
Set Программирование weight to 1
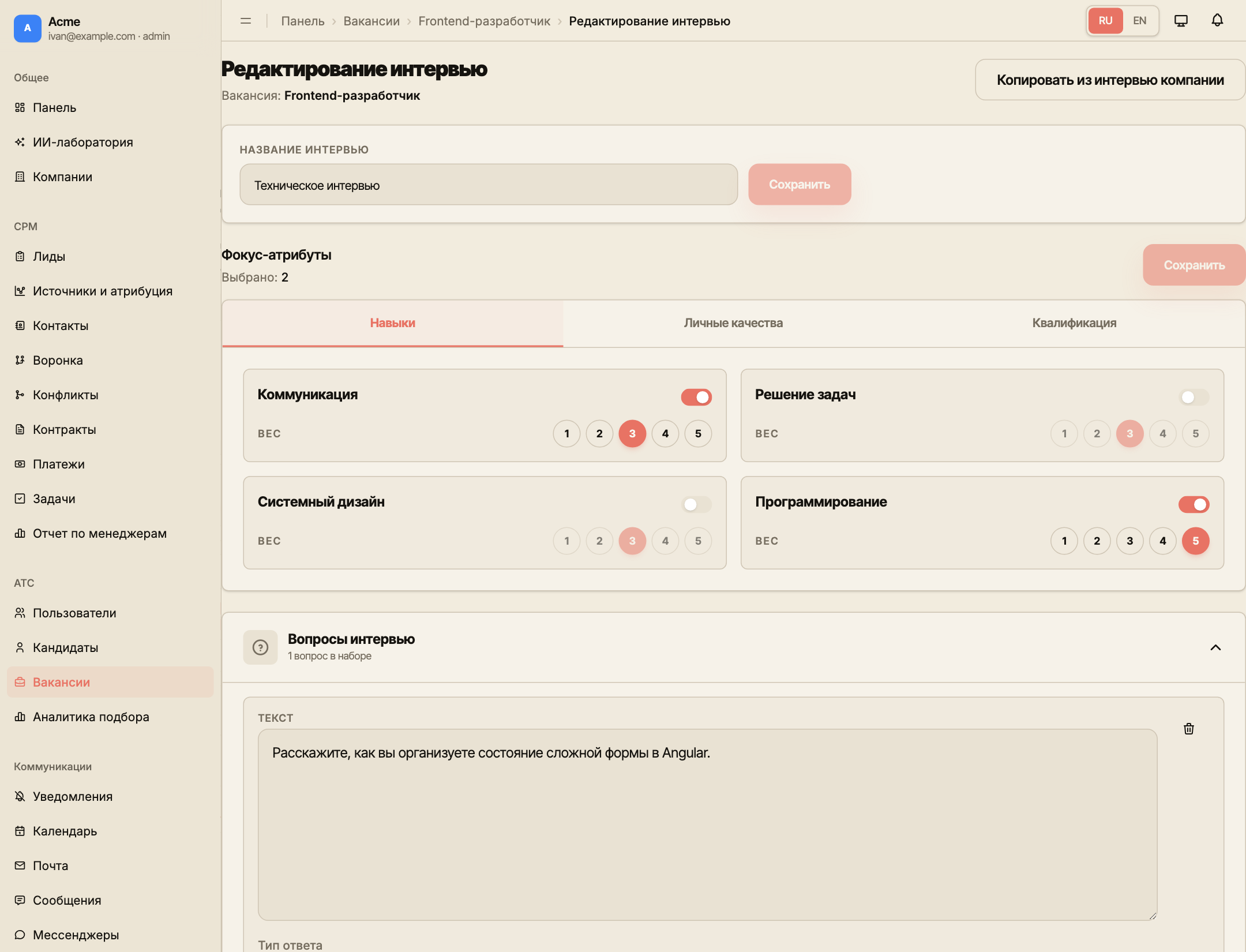(x=1064, y=541)
